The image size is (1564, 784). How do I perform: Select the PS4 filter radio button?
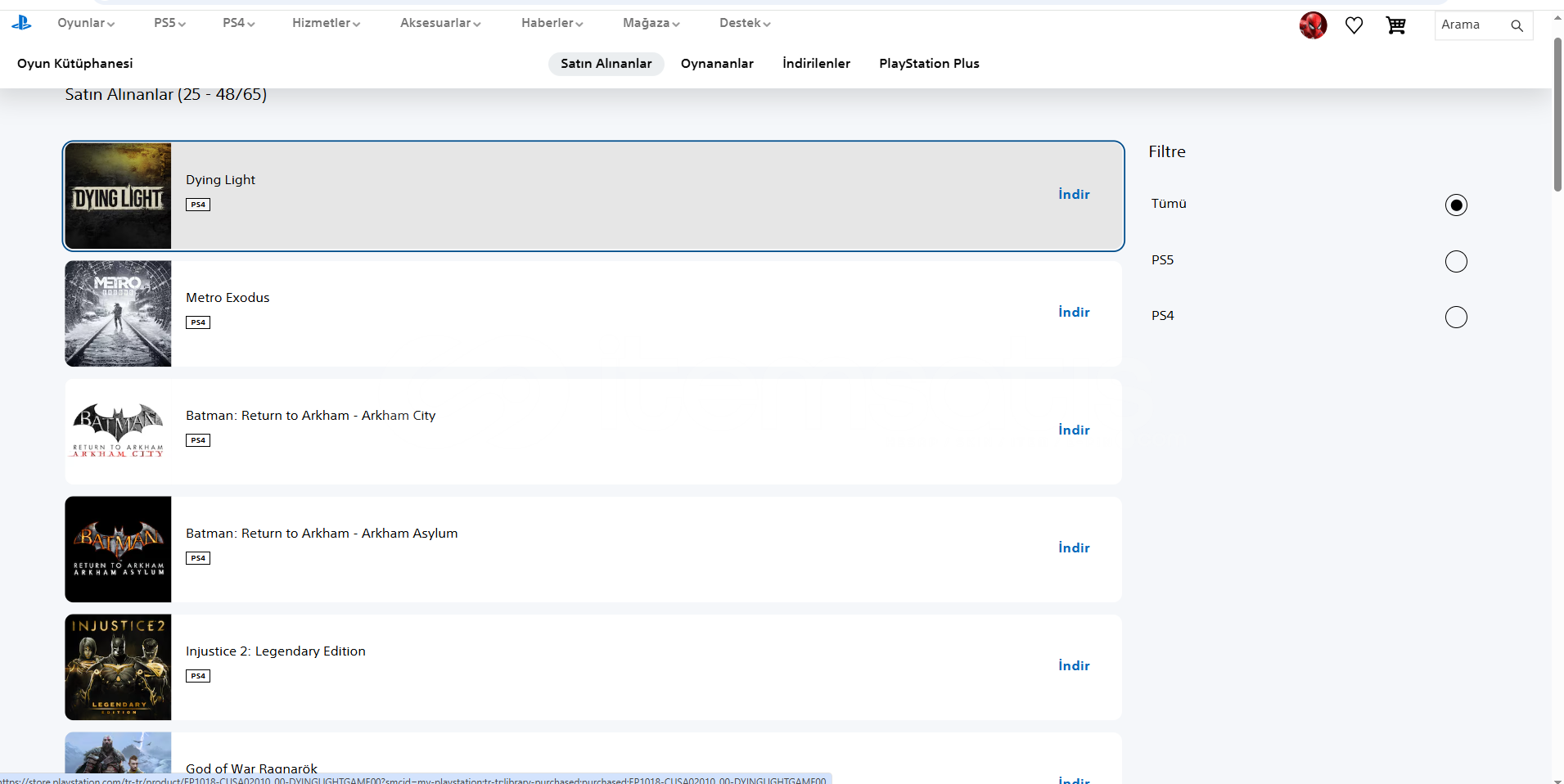[x=1456, y=317]
